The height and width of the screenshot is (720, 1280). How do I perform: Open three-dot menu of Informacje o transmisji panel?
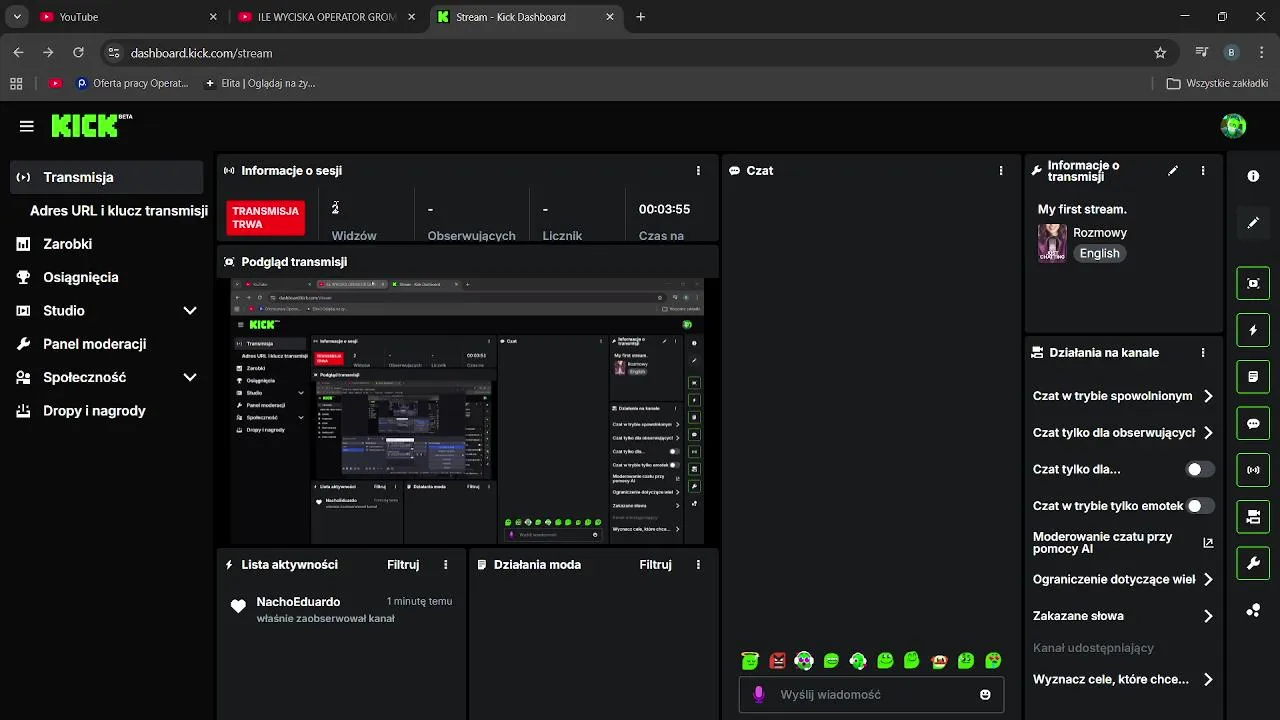[x=1203, y=171]
